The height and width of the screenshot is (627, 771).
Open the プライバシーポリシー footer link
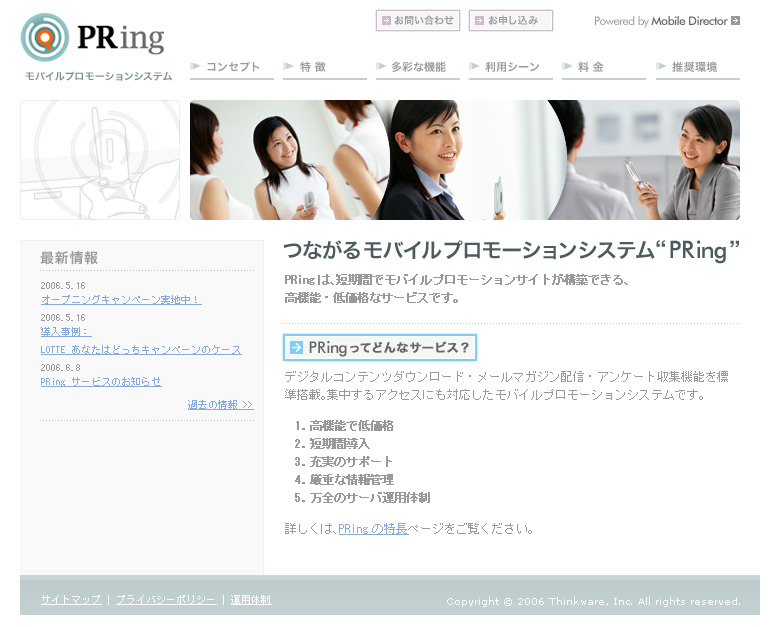(x=165, y=600)
